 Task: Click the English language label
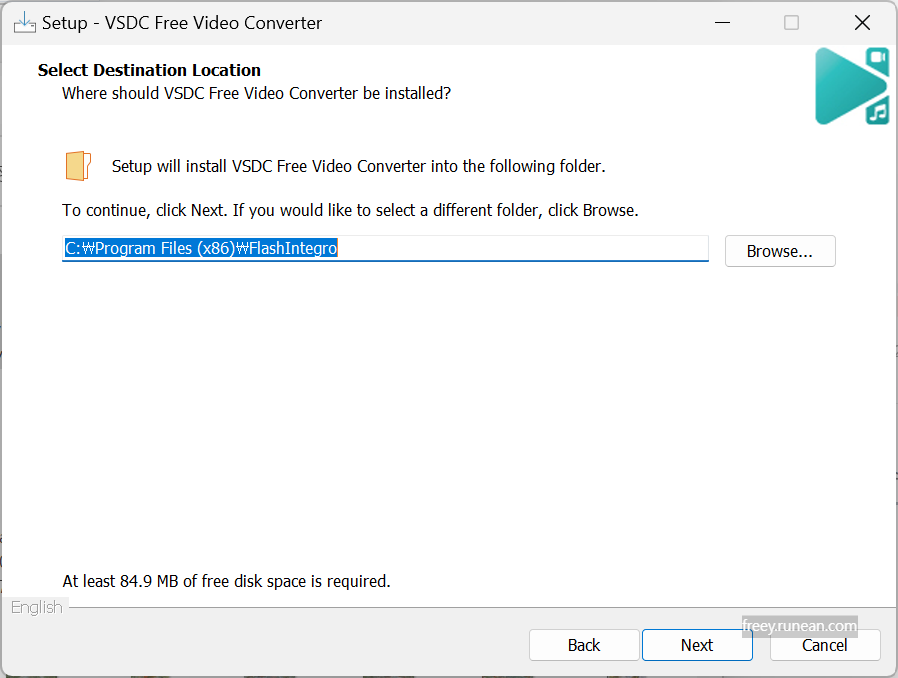click(36, 607)
